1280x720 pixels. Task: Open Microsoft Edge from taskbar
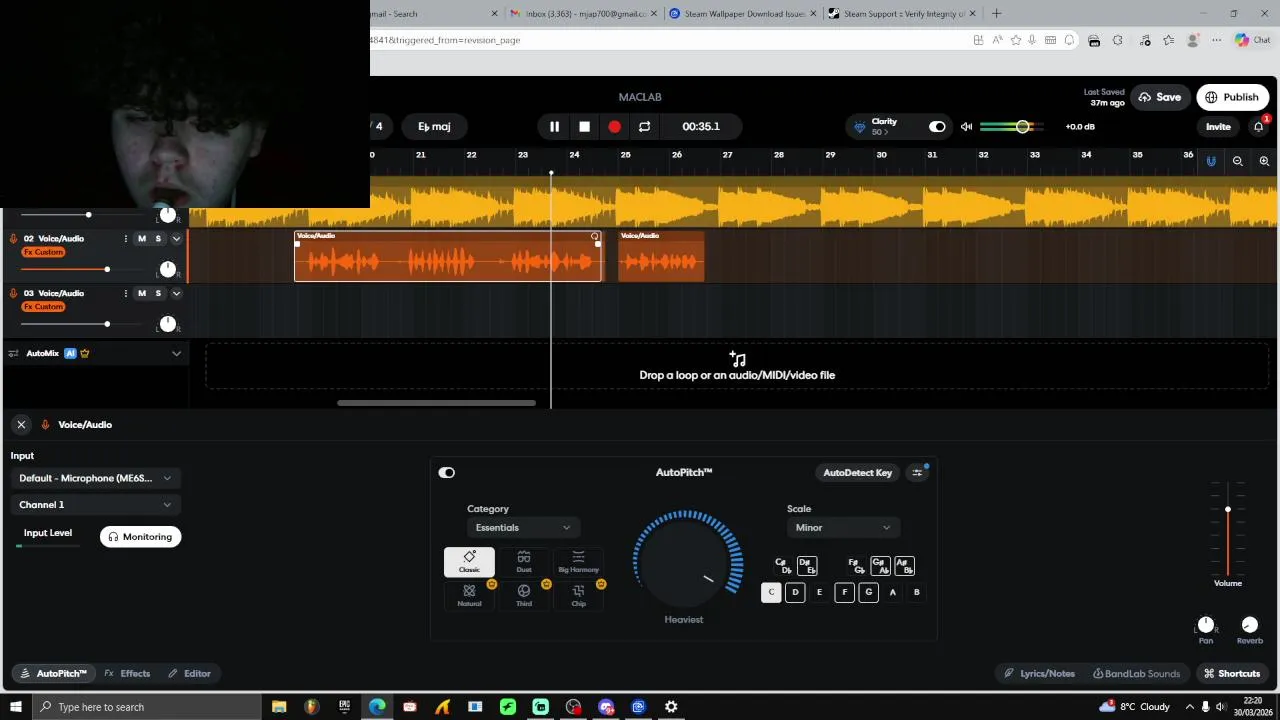pyautogui.click(x=377, y=707)
